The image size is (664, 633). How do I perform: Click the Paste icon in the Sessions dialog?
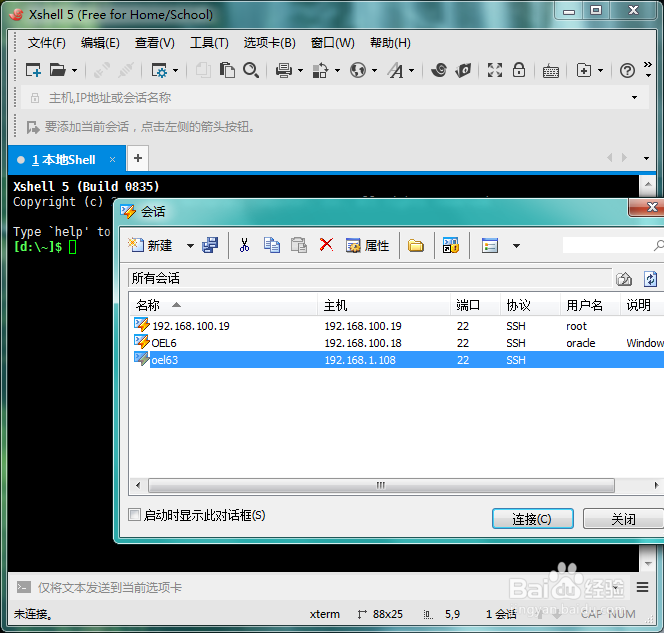coord(299,245)
